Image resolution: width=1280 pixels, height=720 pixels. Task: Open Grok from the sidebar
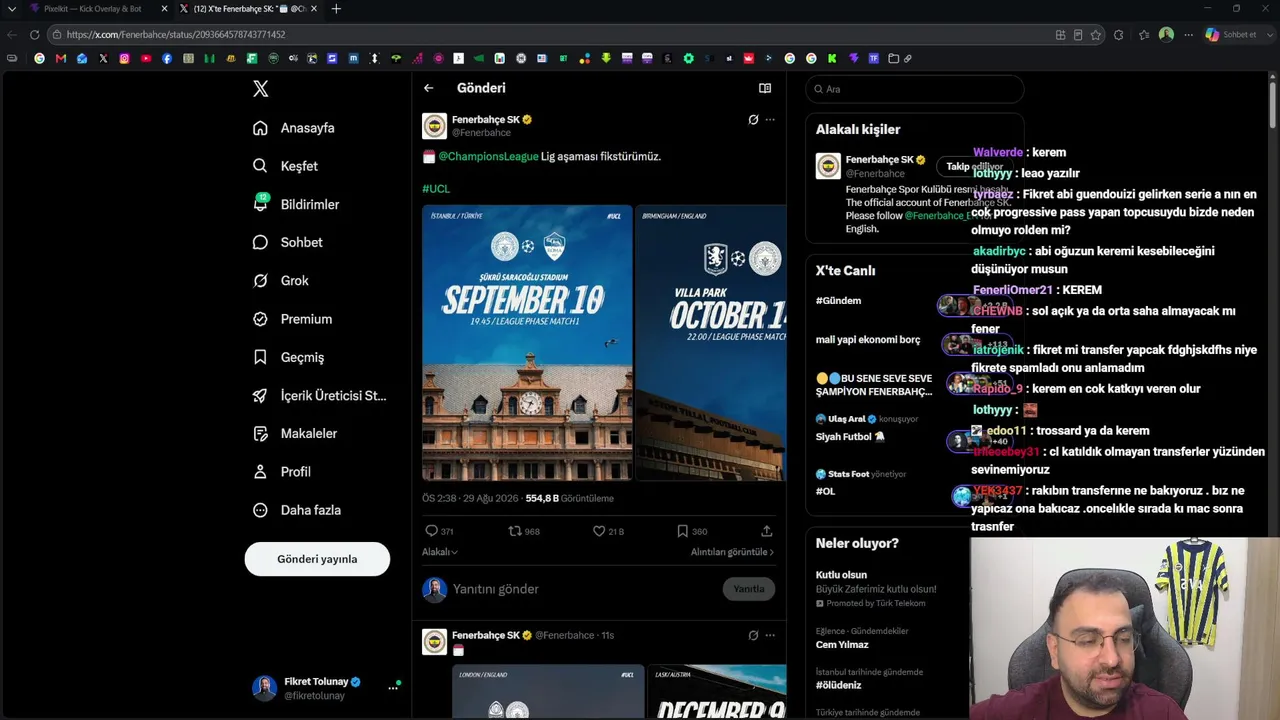pos(280,281)
